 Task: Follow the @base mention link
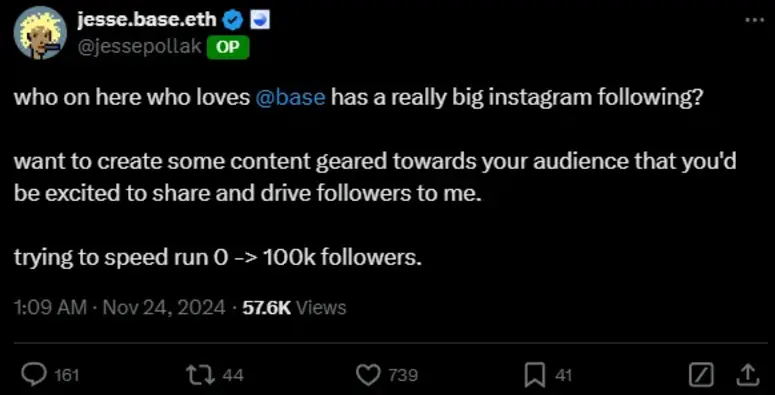click(291, 97)
